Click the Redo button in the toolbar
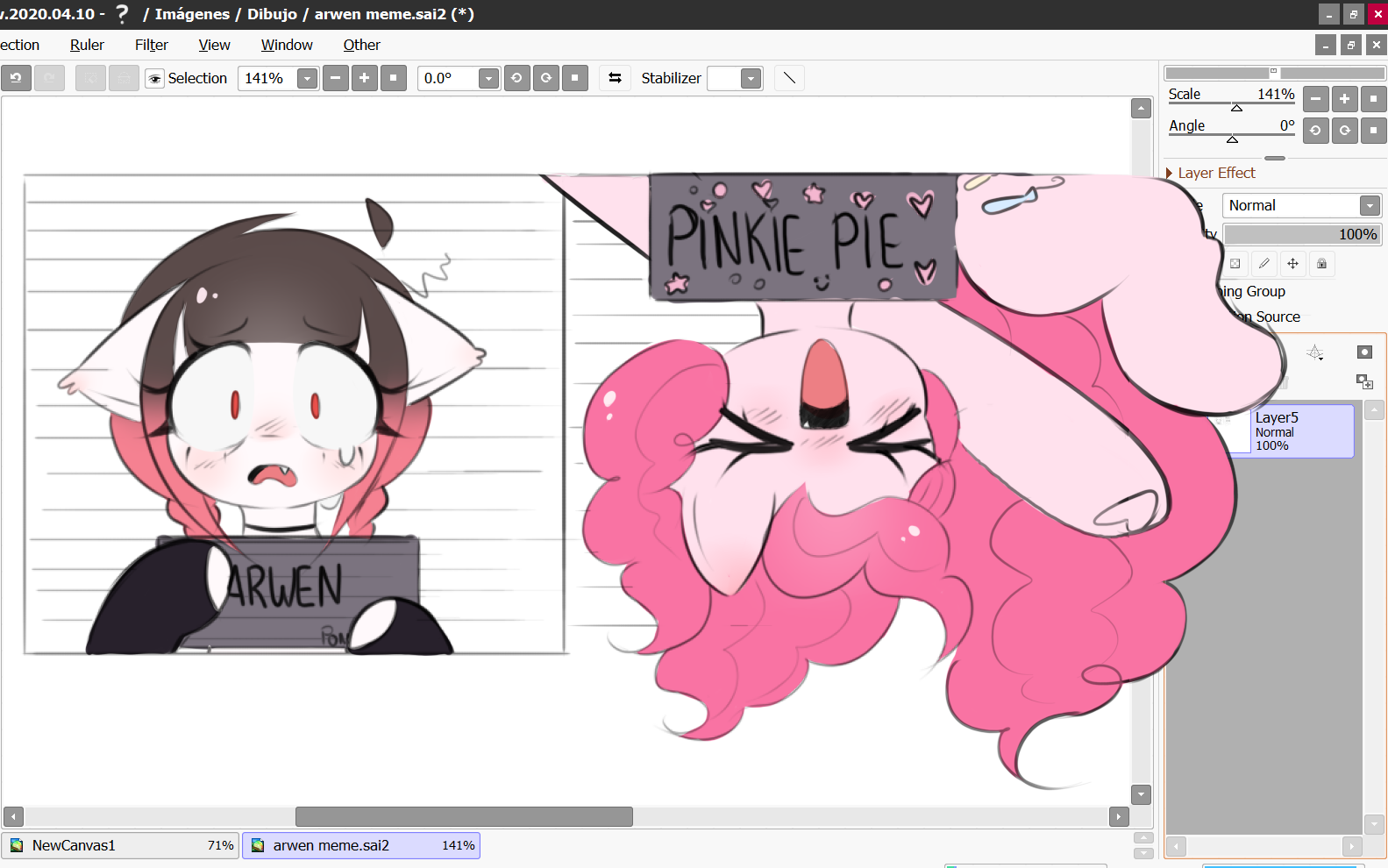This screenshot has height=868, width=1388. point(49,78)
